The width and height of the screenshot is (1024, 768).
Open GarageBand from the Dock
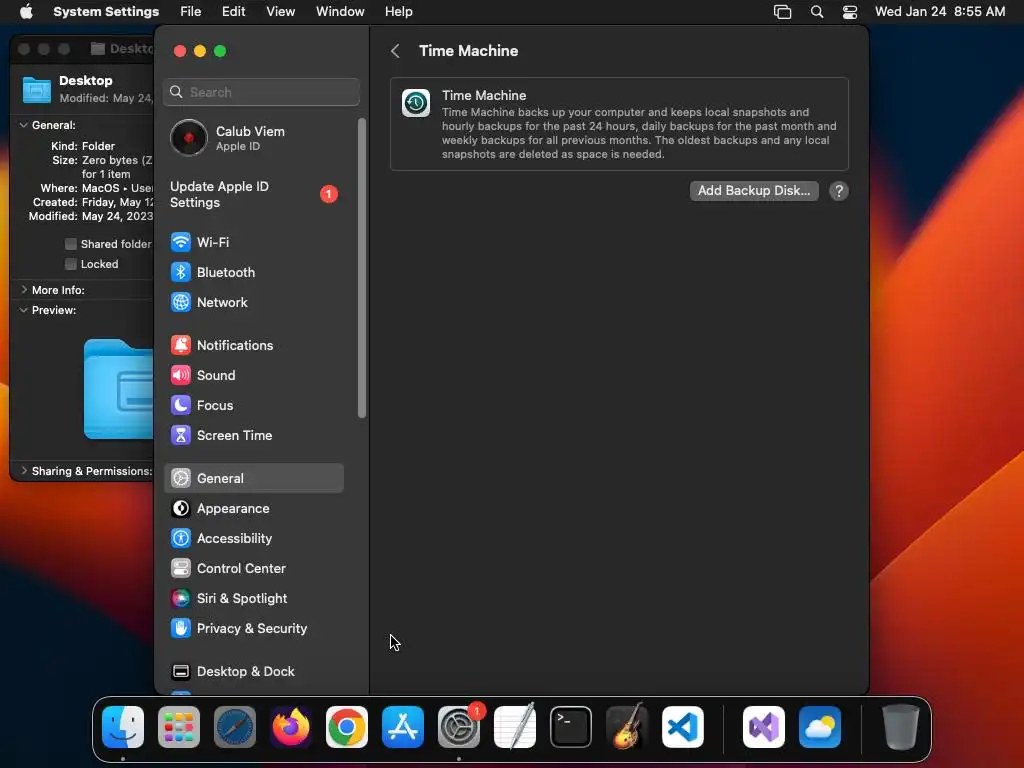[627, 727]
